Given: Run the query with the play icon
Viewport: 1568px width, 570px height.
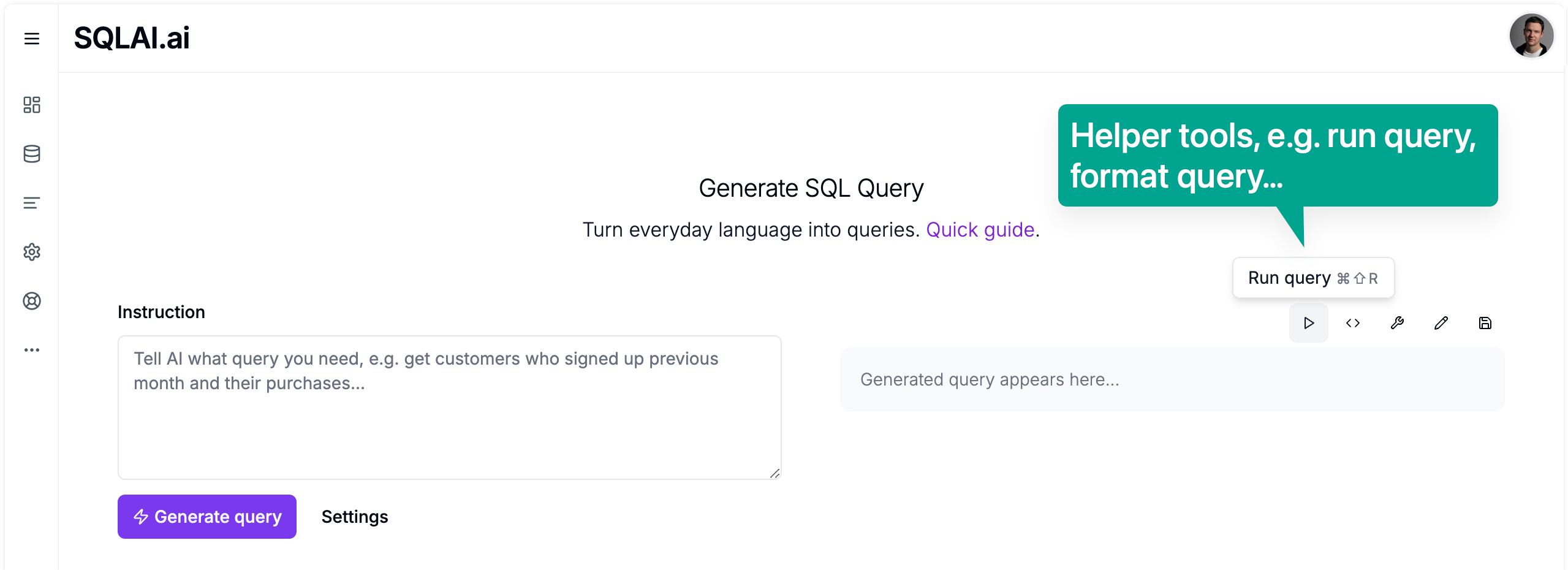Looking at the screenshot, I should click(1308, 323).
